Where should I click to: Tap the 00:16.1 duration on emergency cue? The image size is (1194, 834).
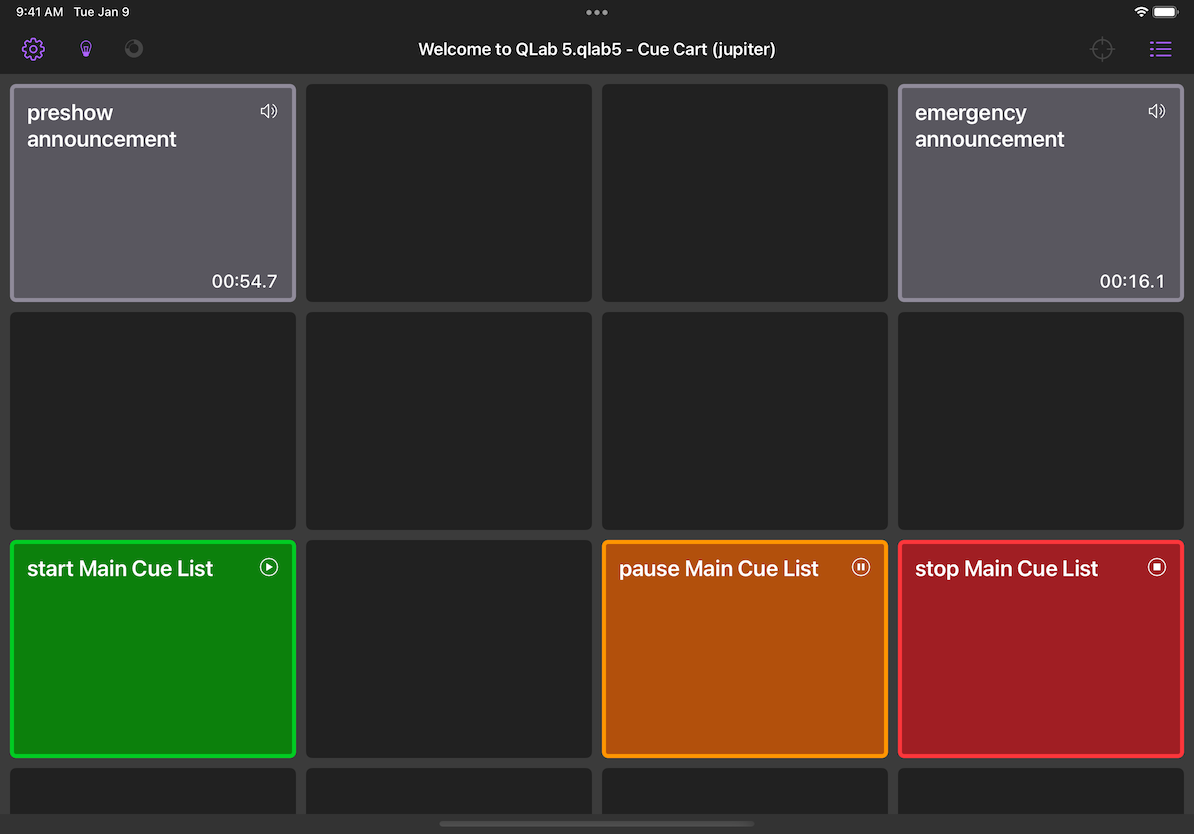[1132, 282]
